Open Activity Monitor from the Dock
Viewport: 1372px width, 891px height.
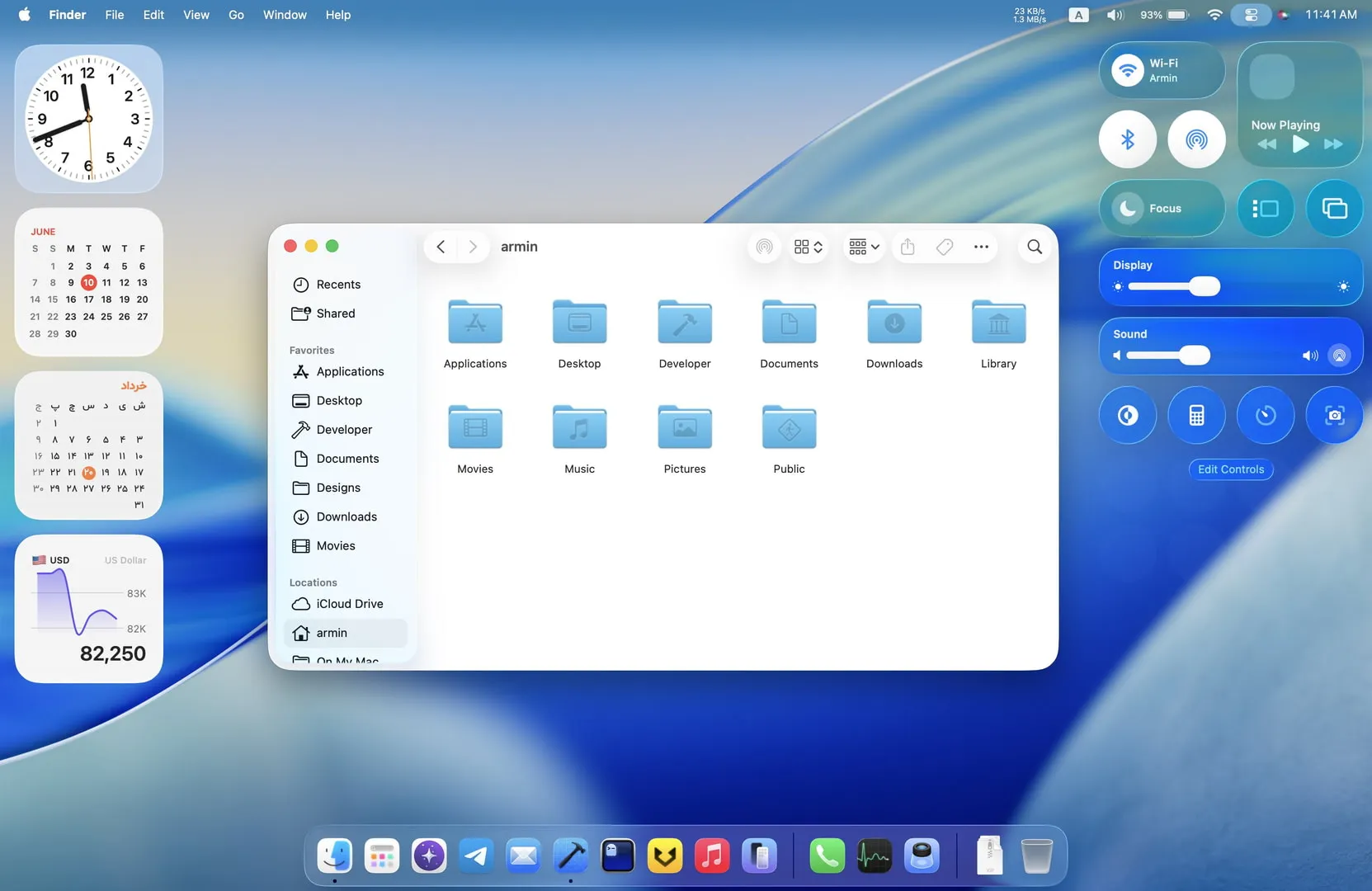coord(874,856)
